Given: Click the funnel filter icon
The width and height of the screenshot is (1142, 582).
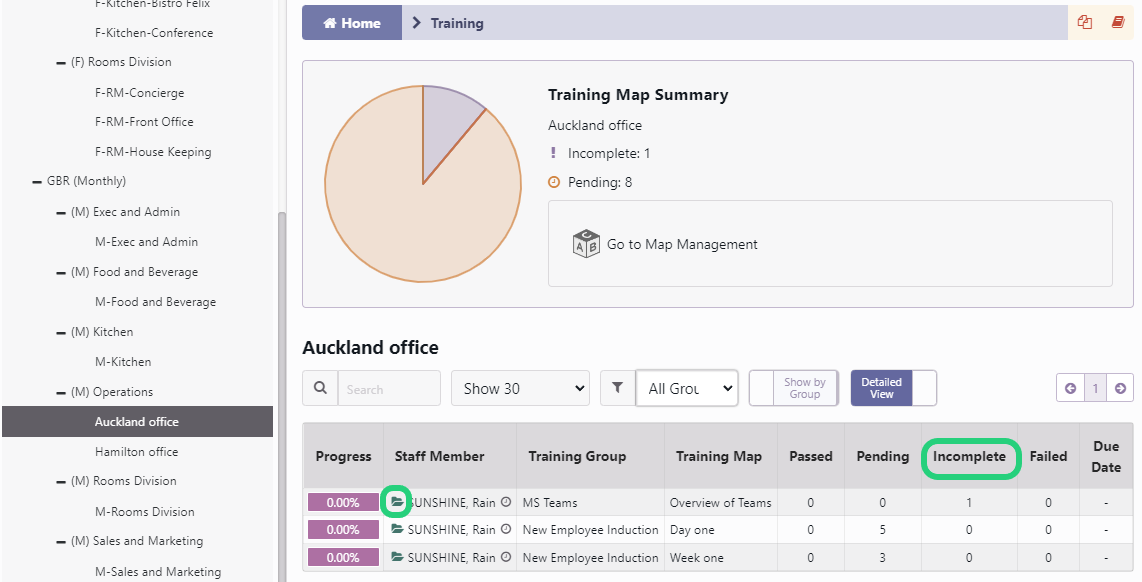Looking at the screenshot, I should 618,388.
